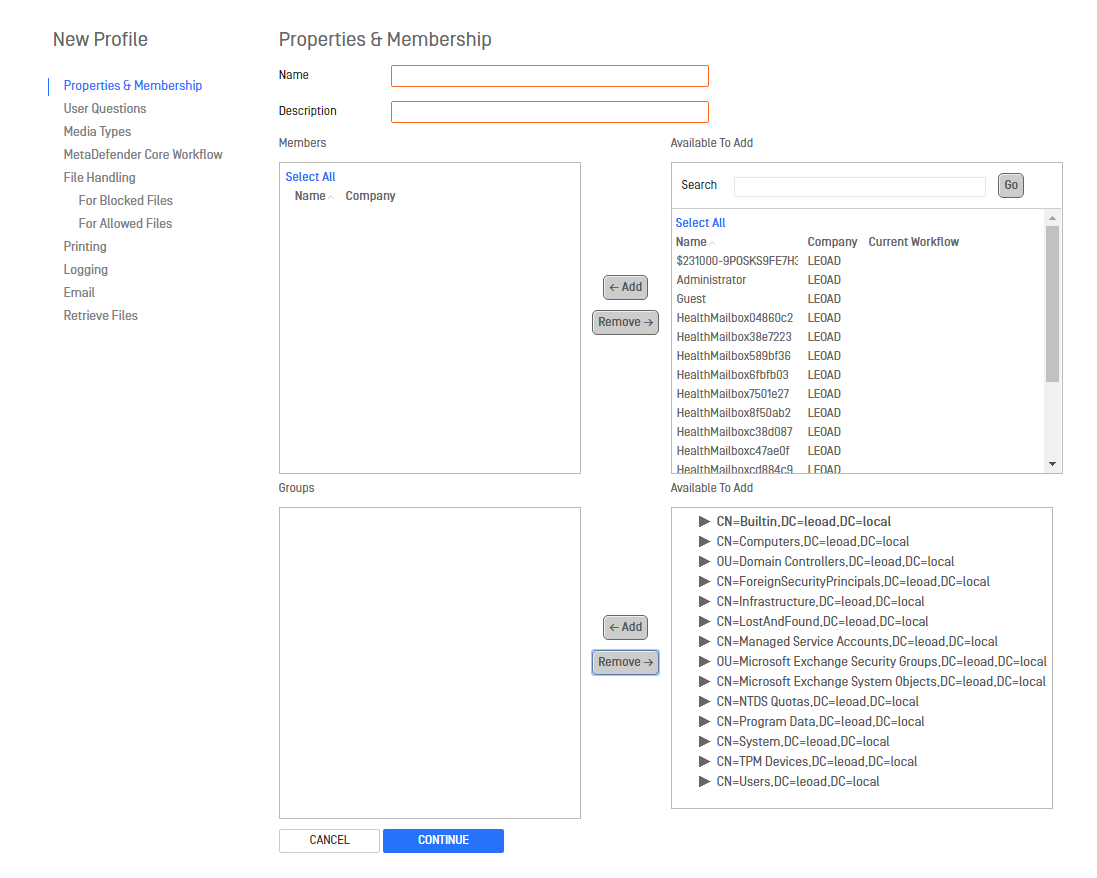
Task: Expand the CN=Builtin tree node
Action: pos(705,521)
